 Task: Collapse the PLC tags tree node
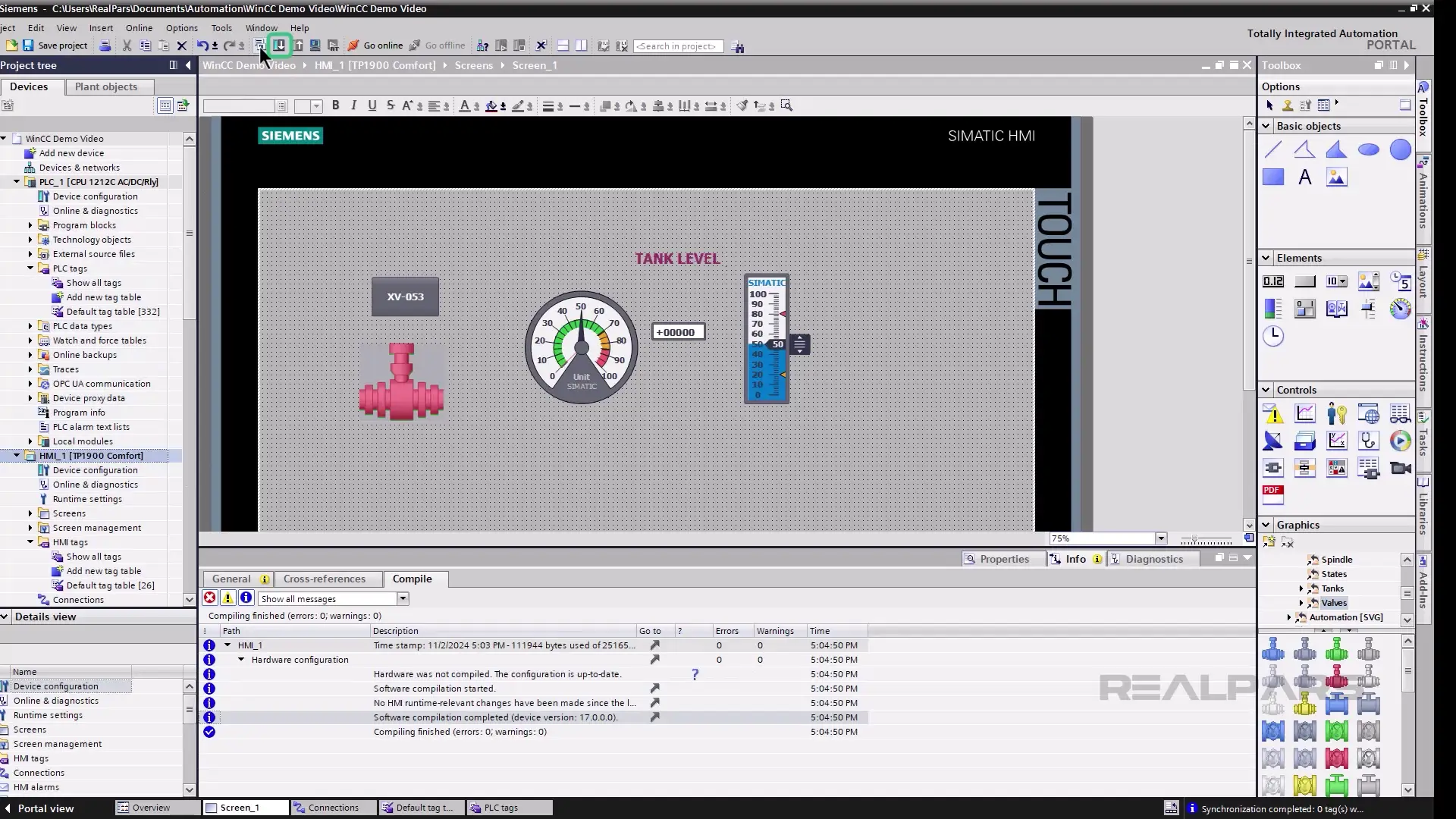30,268
